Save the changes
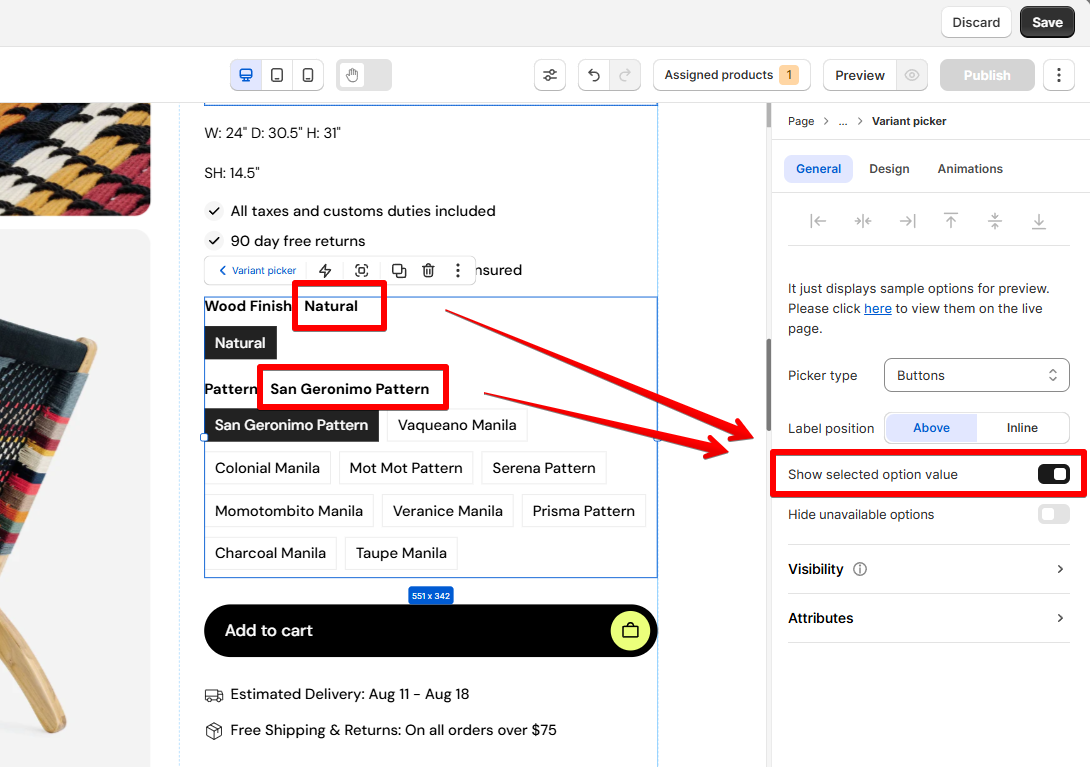Screen dimensions: 1092x767 [1047, 22]
